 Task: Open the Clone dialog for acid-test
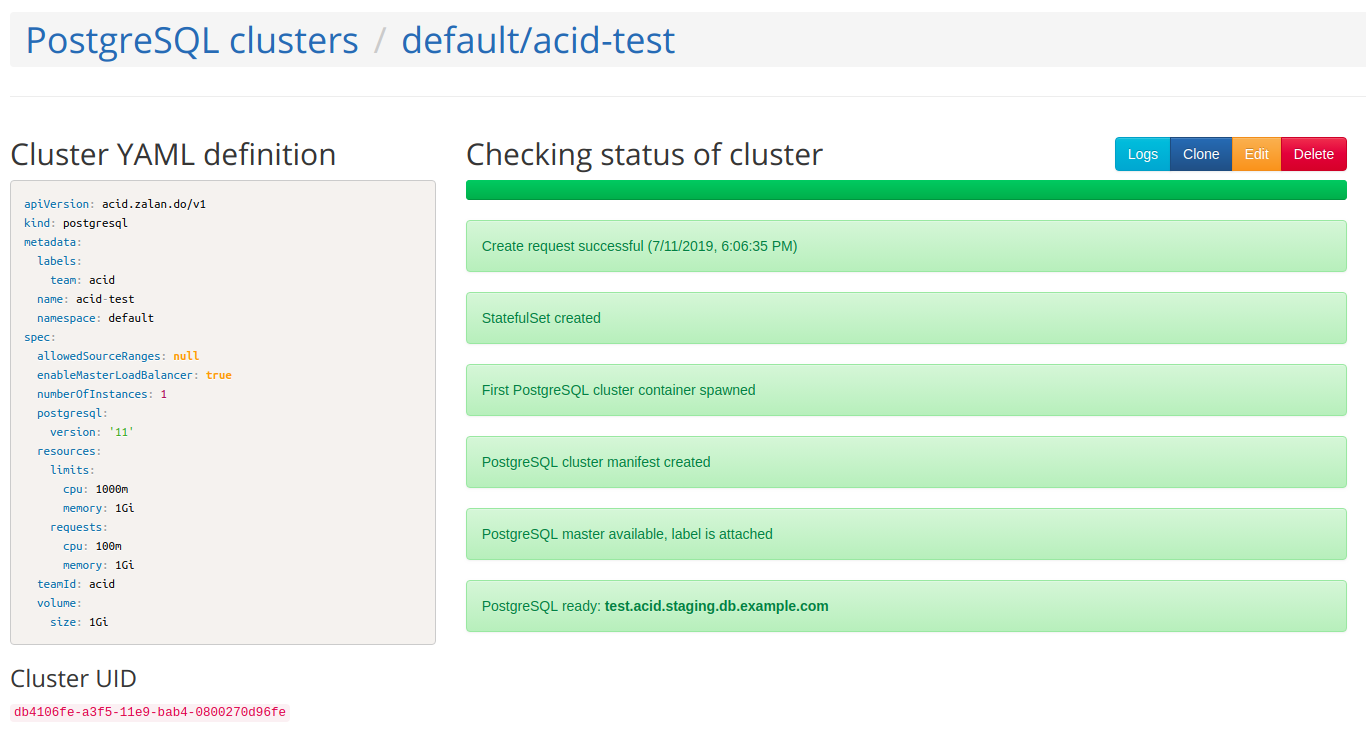1200,153
